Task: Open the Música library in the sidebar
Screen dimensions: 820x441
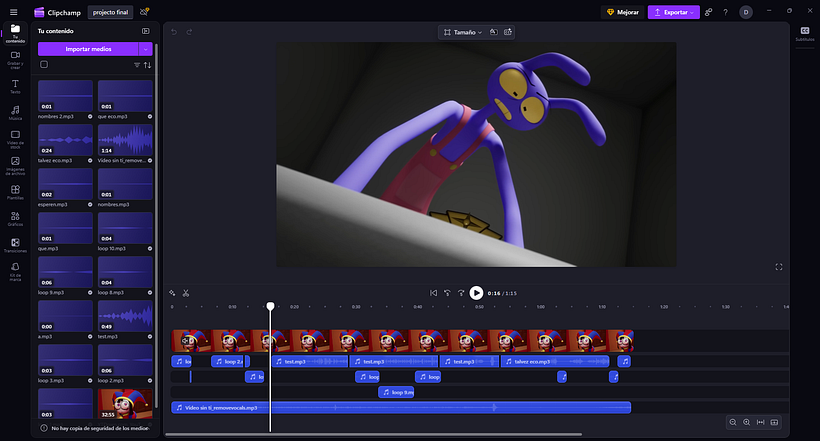Action: click(15, 111)
